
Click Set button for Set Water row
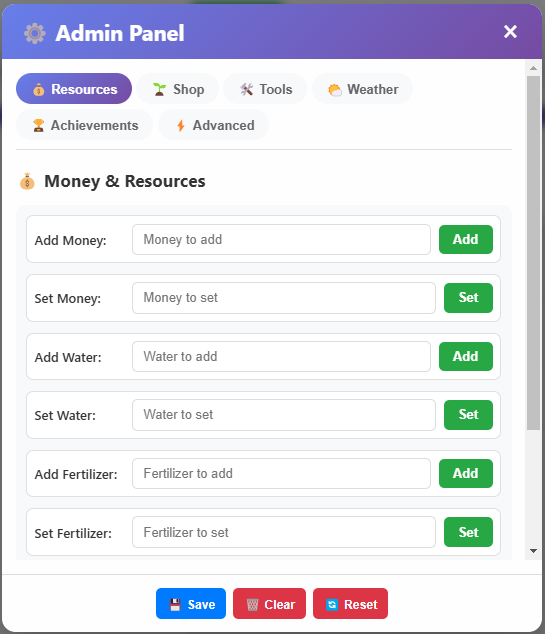468,415
